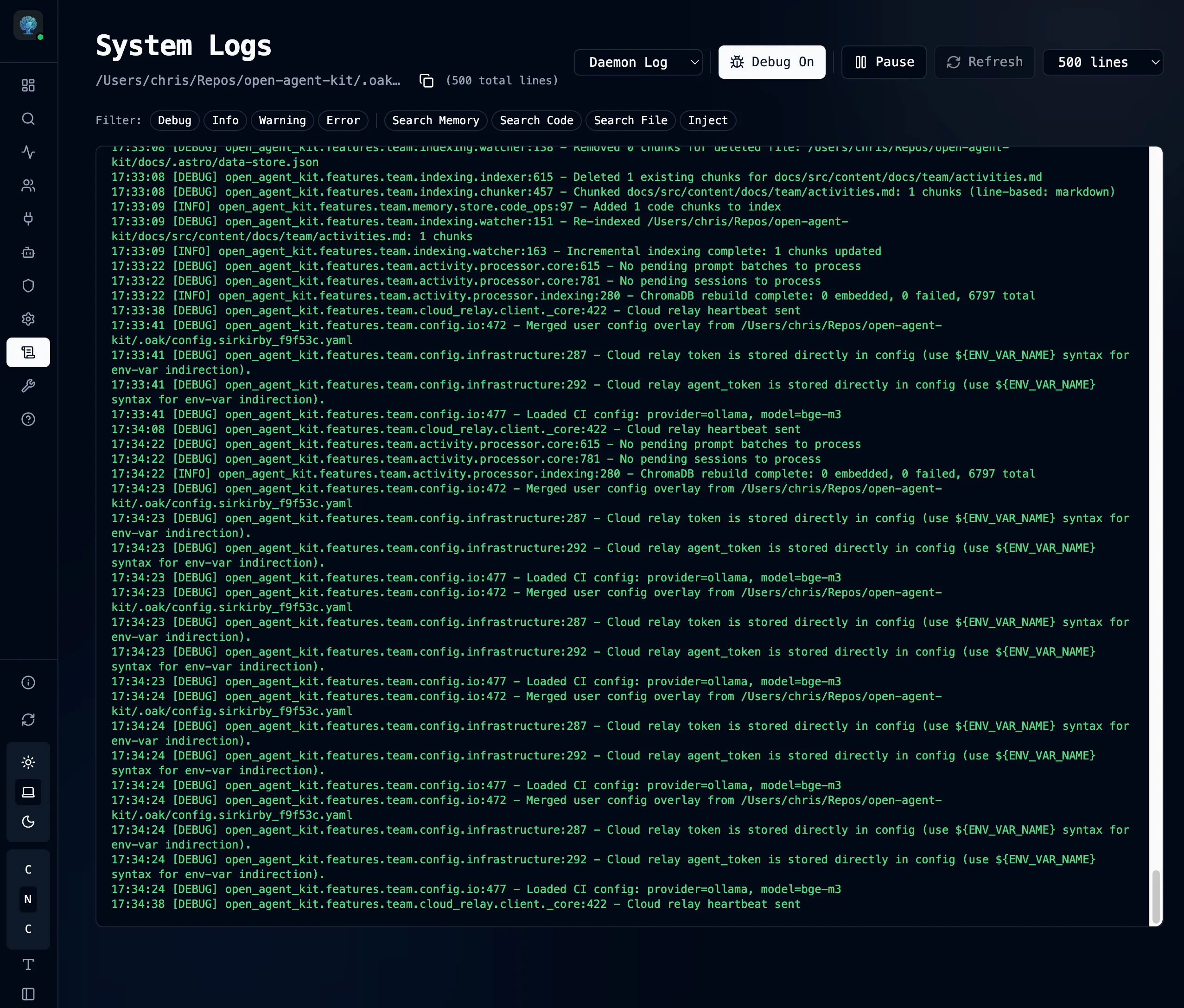
Task: Select the Search Memory filter
Action: pos(435,121)
